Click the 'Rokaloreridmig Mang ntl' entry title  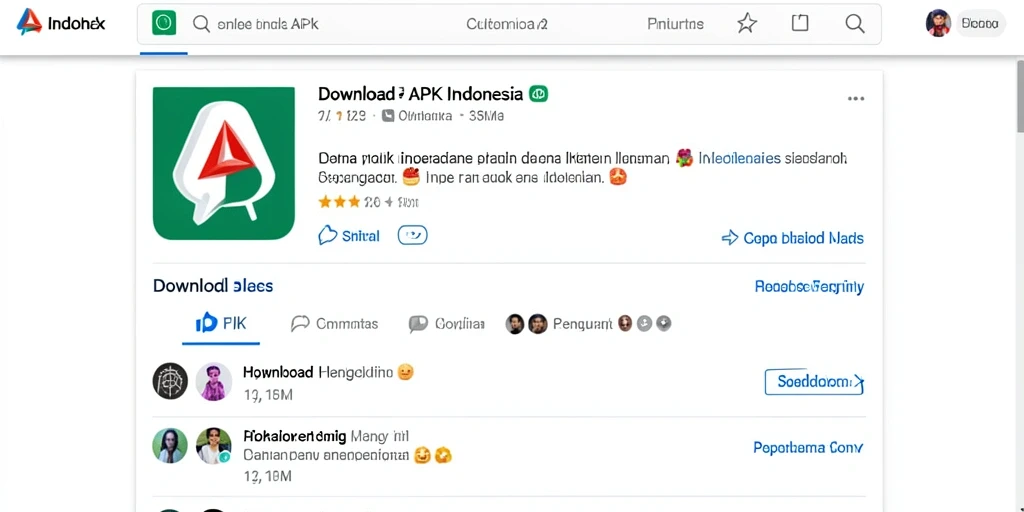[326, 436]
